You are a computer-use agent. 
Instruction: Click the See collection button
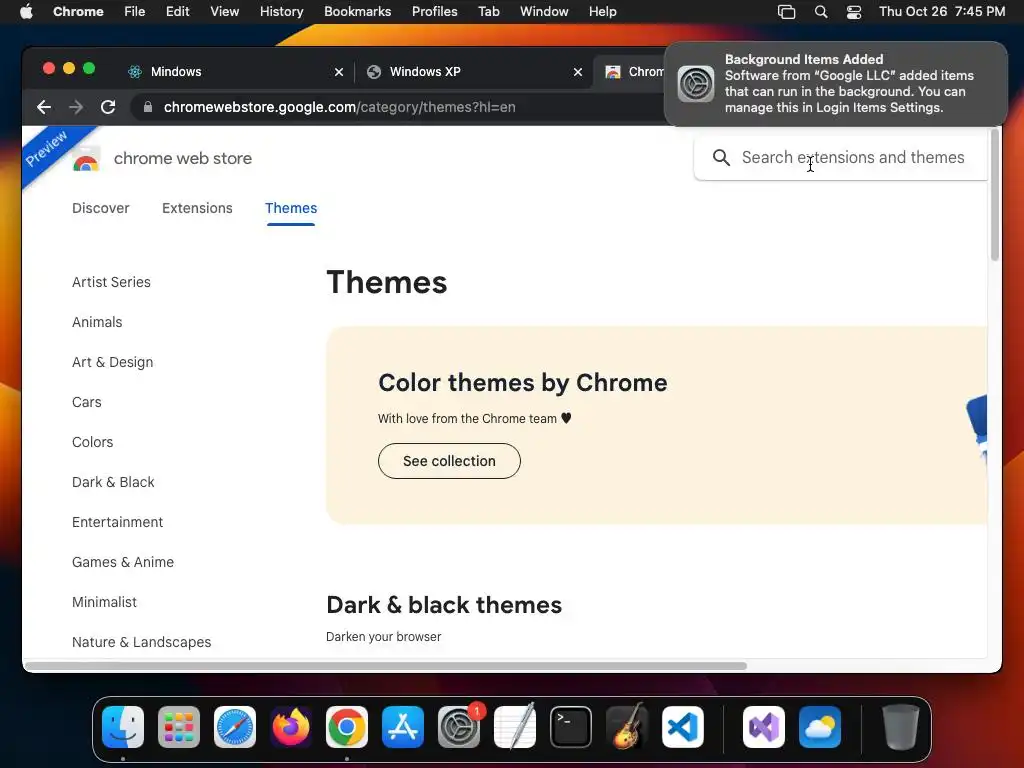(449, 461)
